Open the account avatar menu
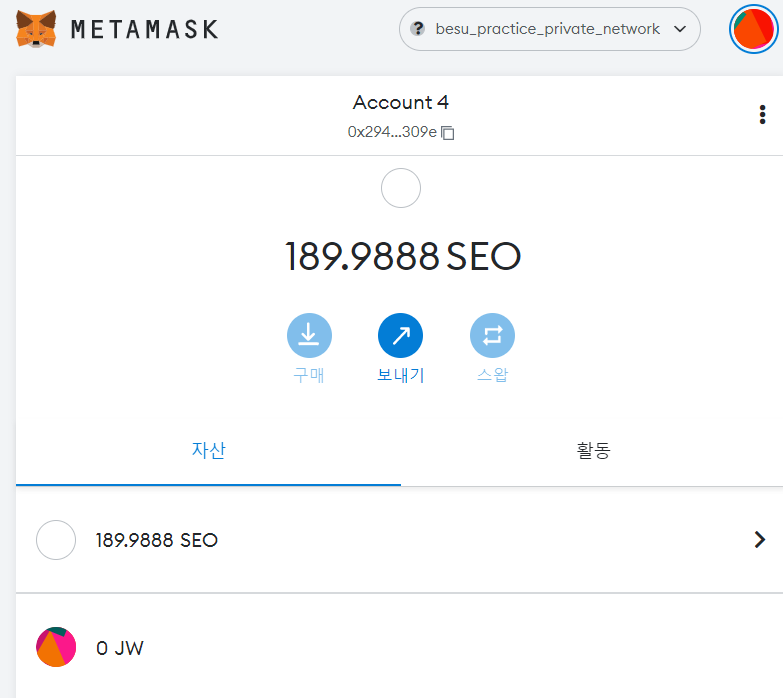This screenshot has width=783, height=698. click(x=754, y=29)
